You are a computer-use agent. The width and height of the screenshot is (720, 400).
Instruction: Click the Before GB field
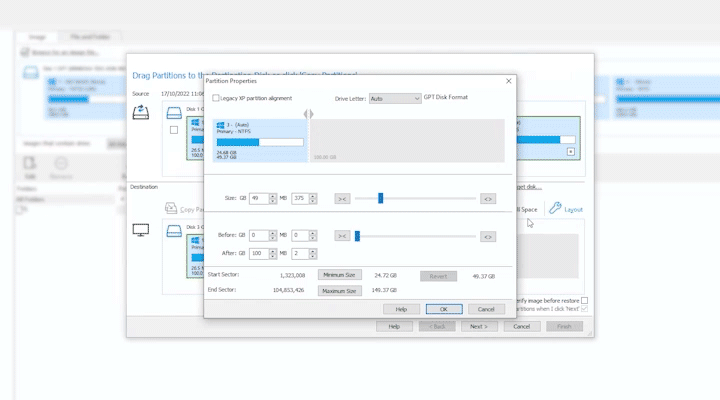coord(259,235)
